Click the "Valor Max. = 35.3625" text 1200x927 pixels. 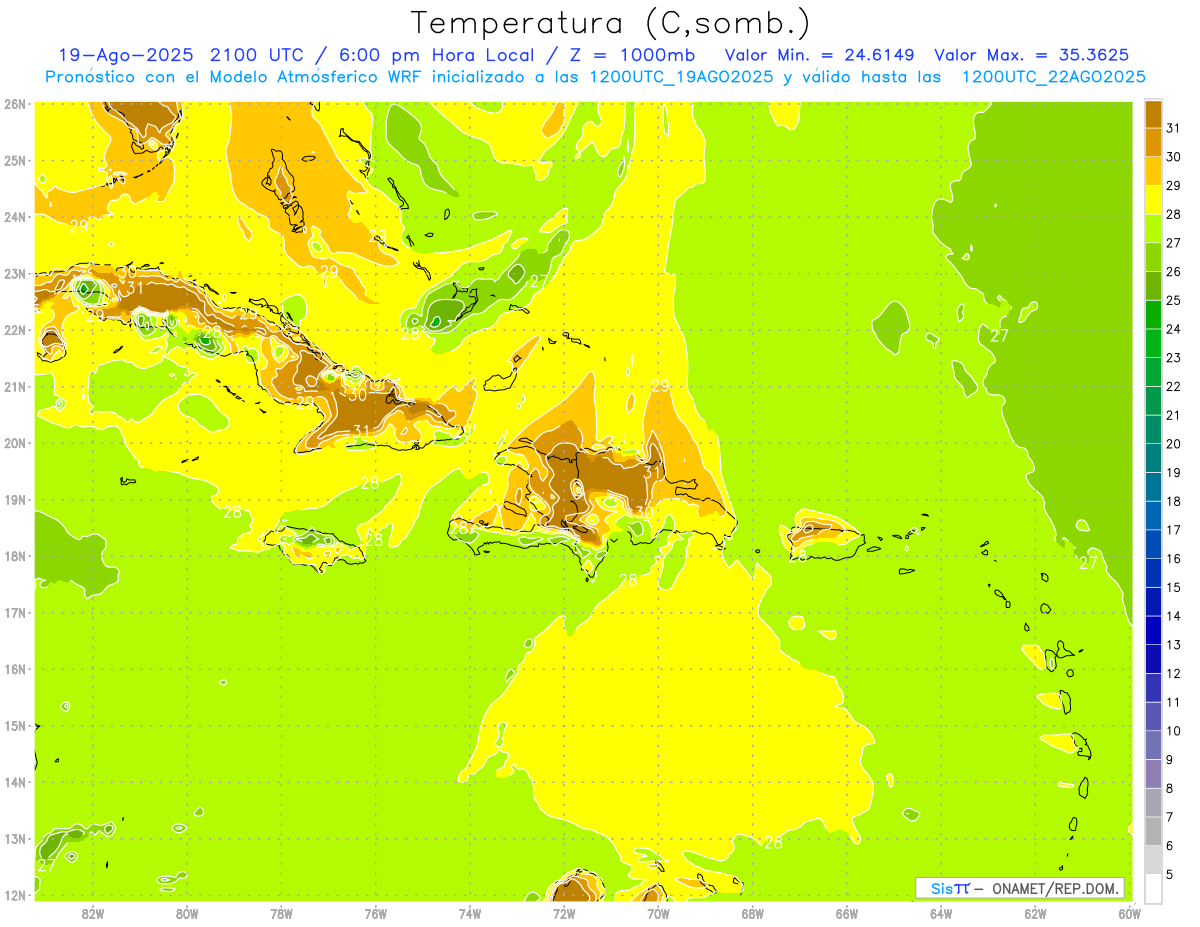(1032, 55)
